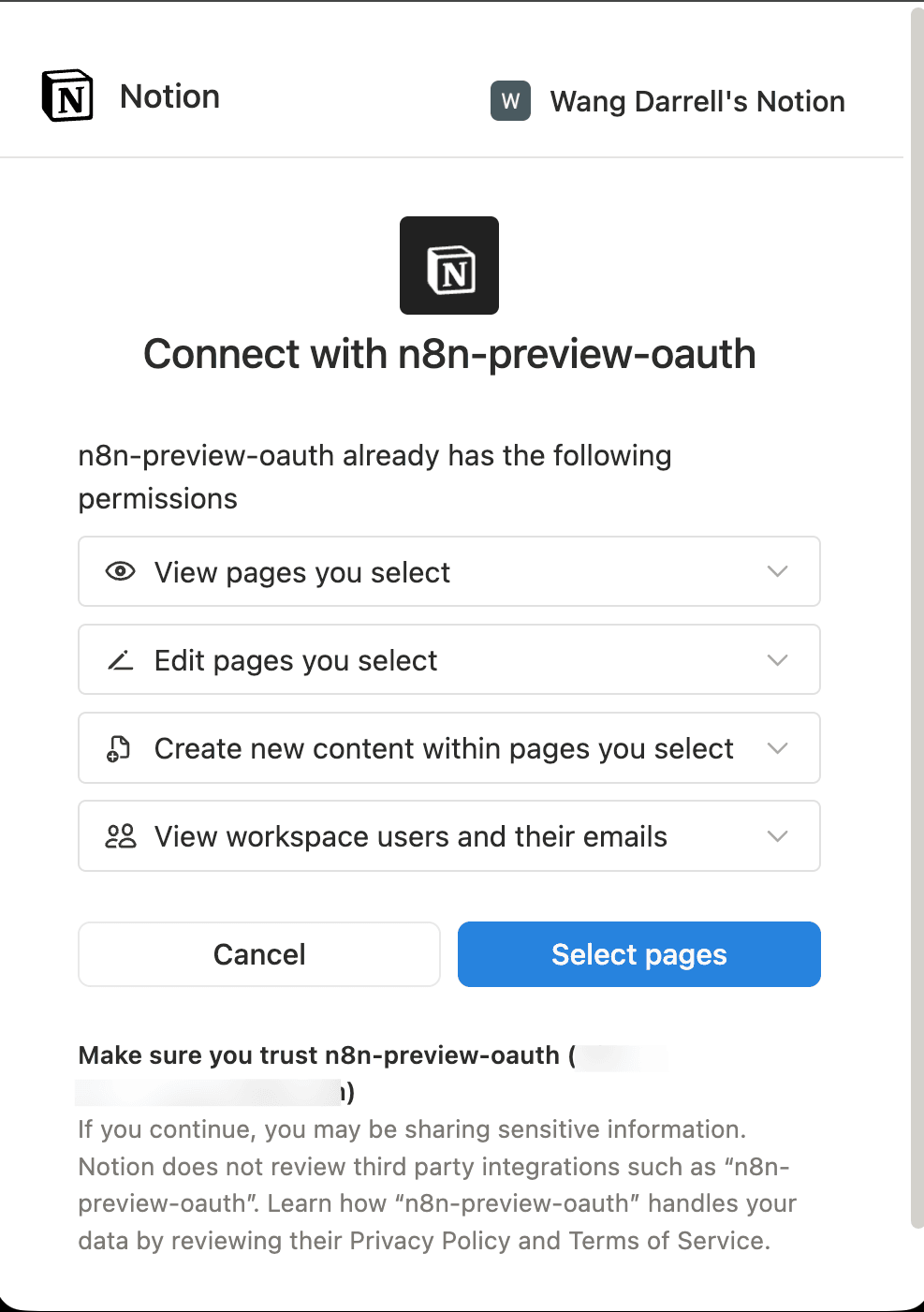The image size is (924, 1312).
Task: Click the W workspace avatar icon
Action: [510, 101]
